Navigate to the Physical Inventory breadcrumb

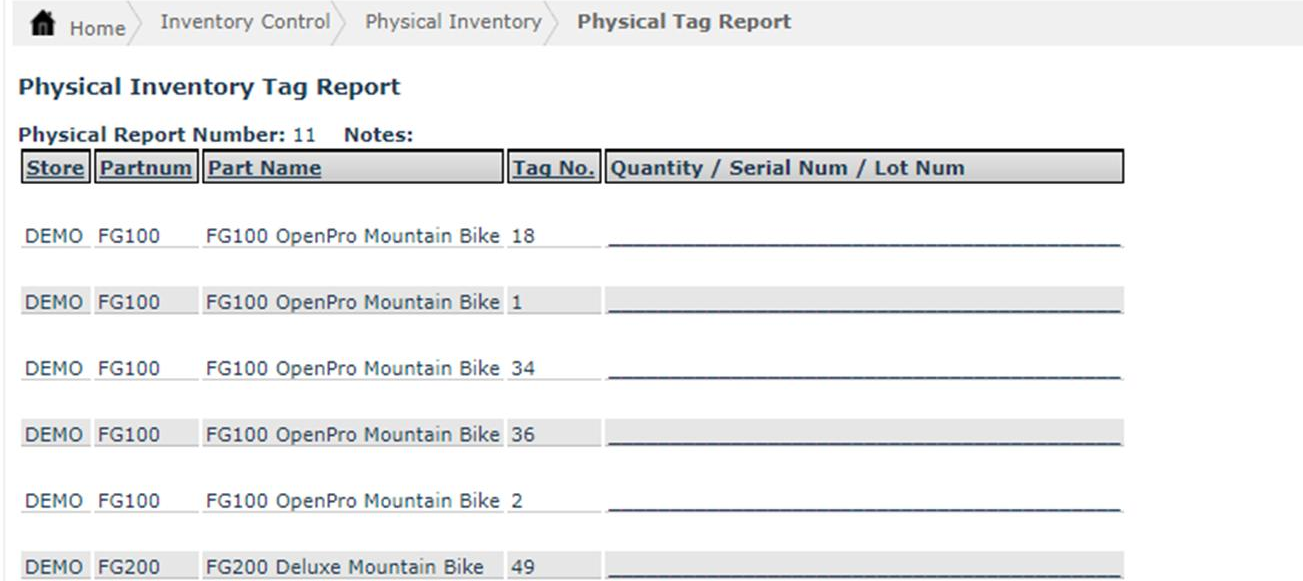coord(453,22)
